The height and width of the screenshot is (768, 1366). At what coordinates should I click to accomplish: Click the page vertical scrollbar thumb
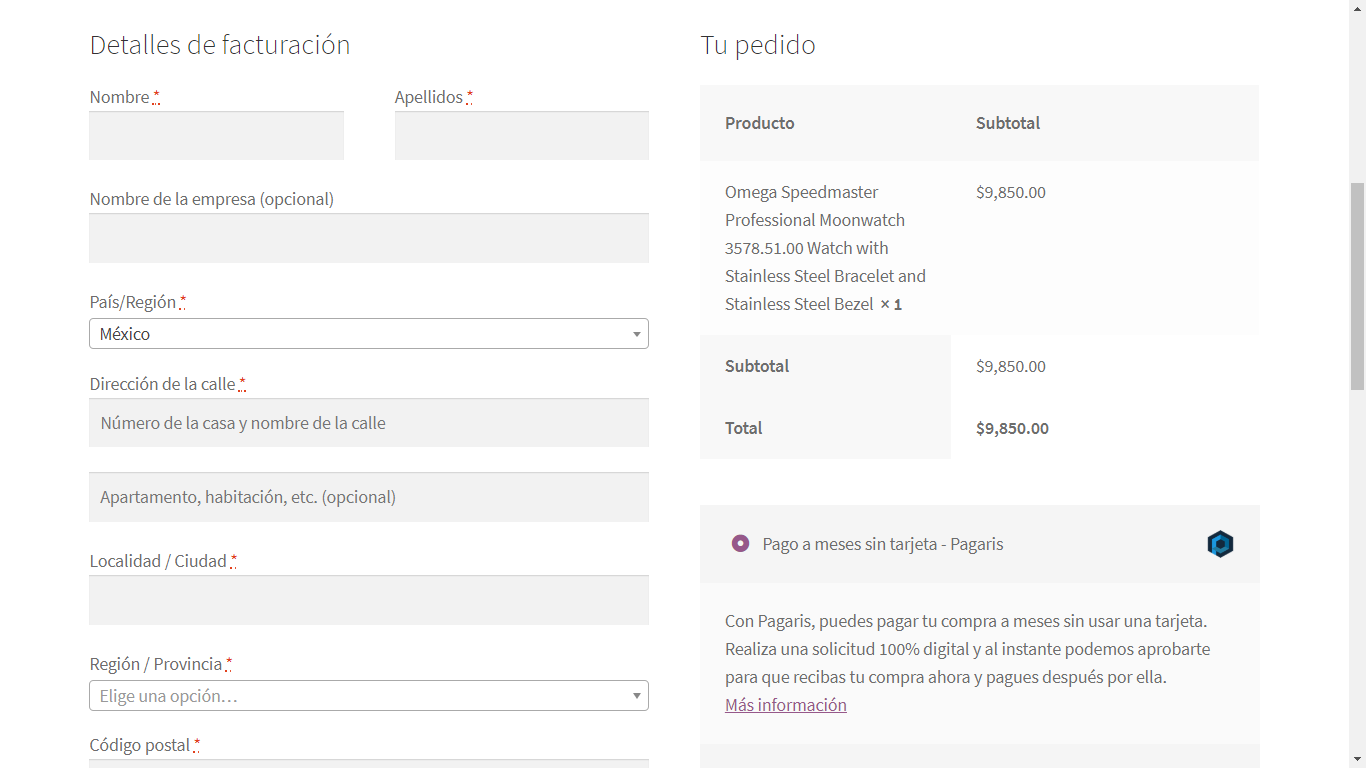1357,286
